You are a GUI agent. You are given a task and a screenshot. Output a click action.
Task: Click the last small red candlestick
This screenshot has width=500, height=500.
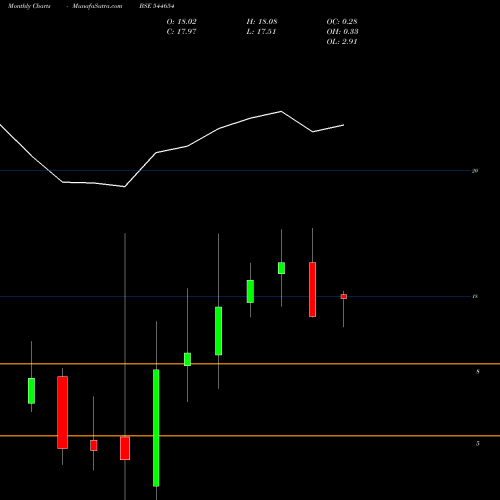(344, 297)
